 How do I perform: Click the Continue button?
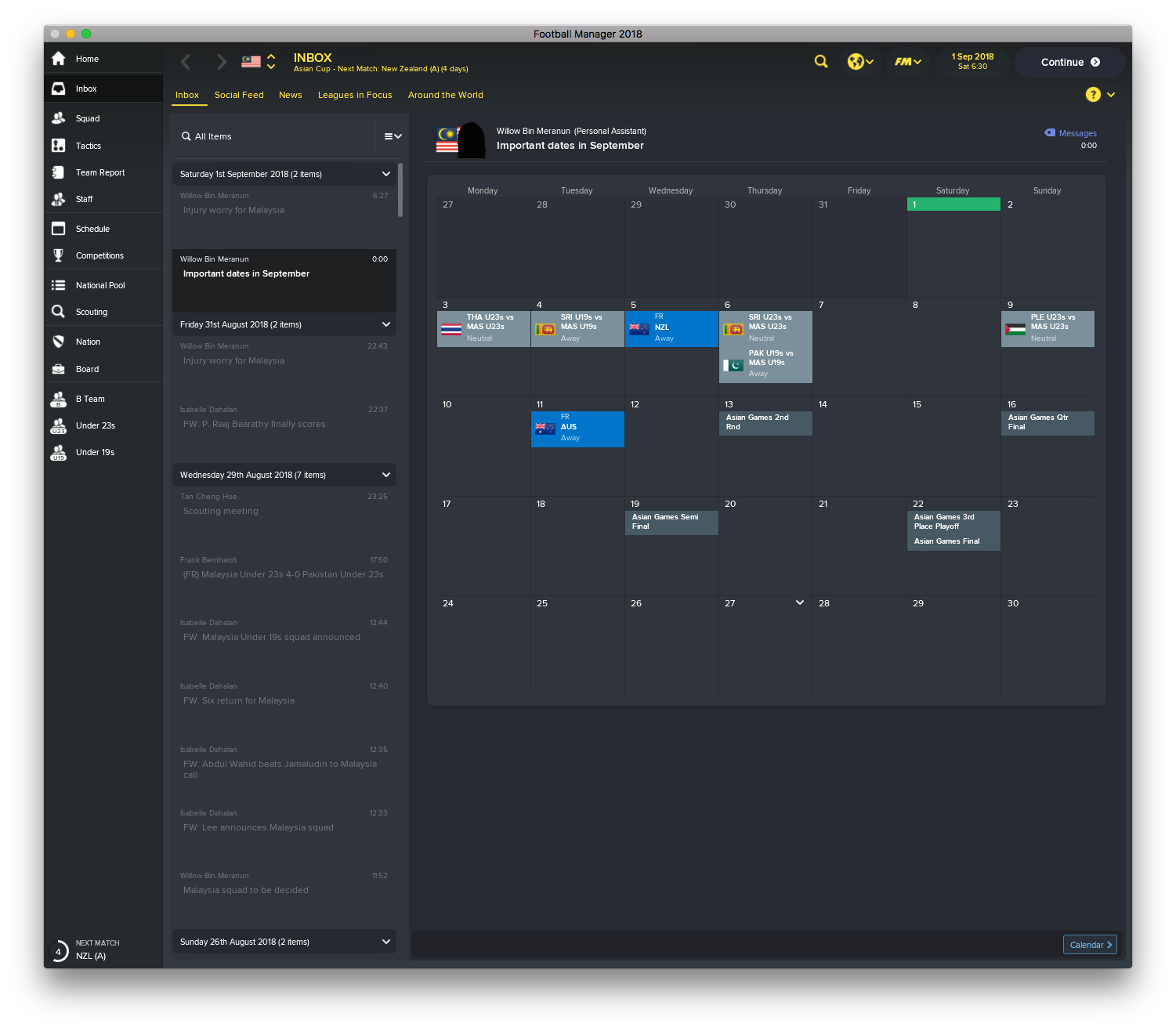coord(1069,62)
